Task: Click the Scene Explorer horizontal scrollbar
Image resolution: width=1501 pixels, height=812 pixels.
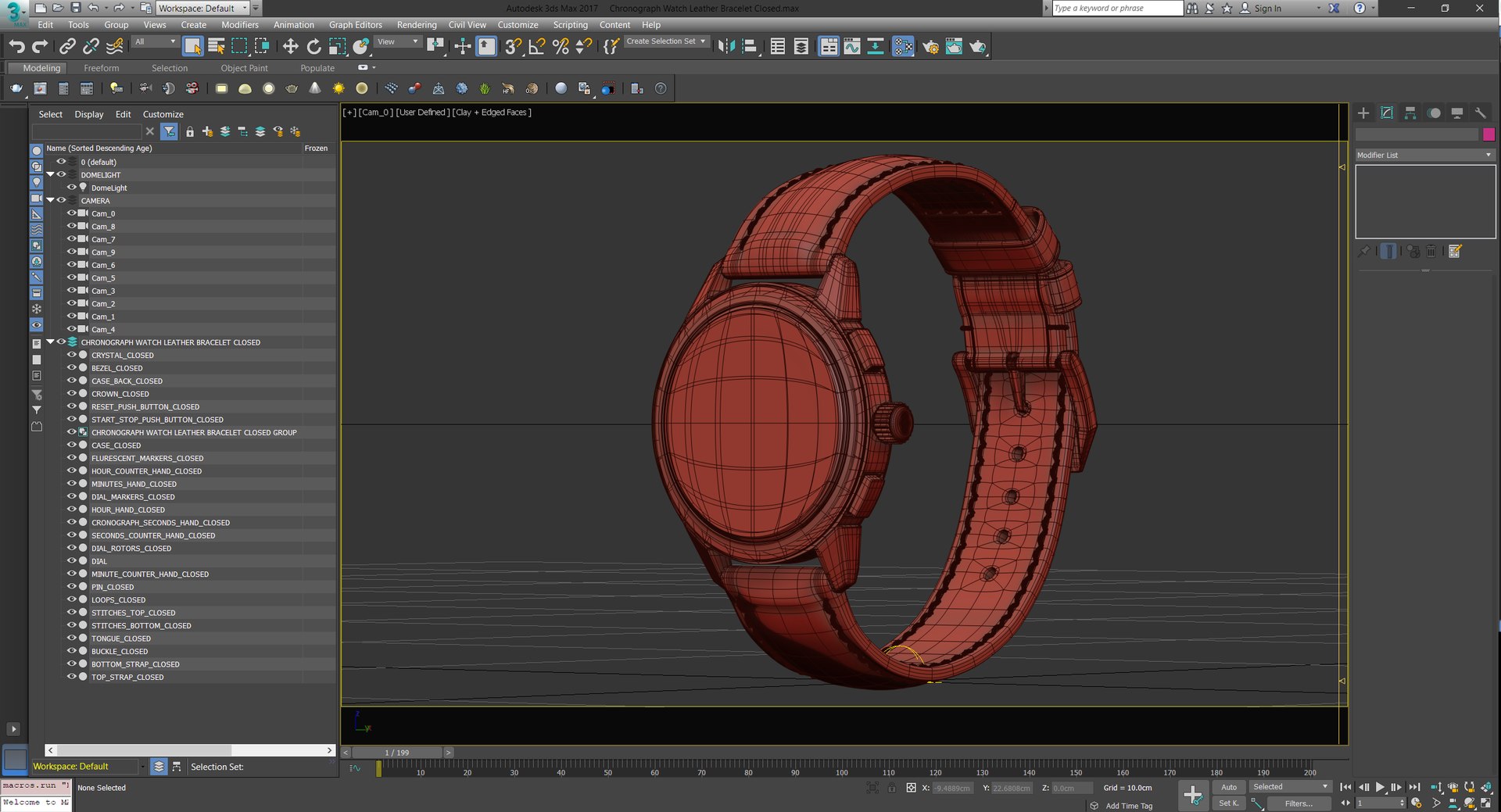Action: 190,750
